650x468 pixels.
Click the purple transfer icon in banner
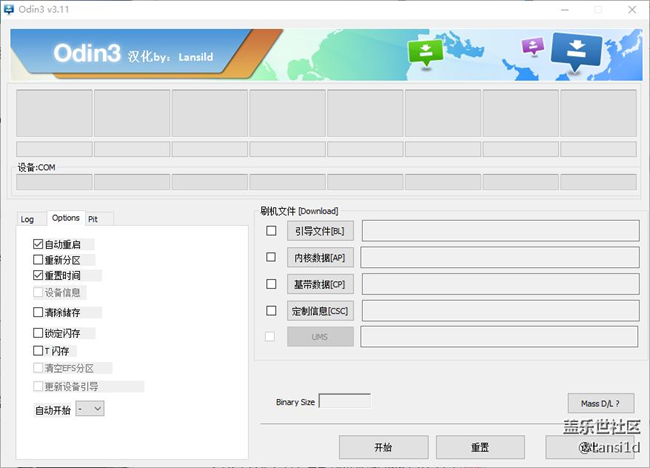click(x=533, y=46)
